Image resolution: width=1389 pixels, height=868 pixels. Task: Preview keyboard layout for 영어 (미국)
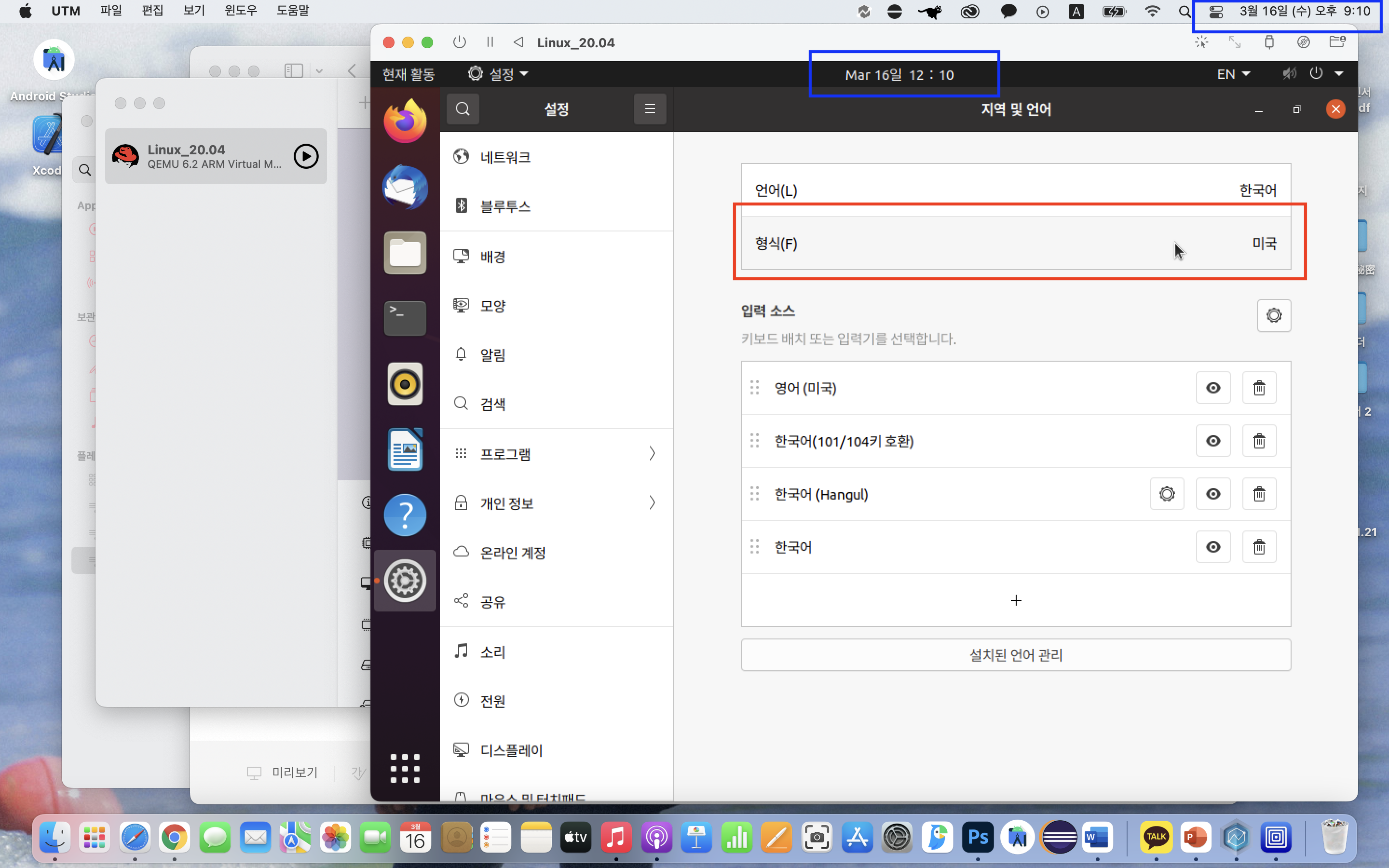1213,388
